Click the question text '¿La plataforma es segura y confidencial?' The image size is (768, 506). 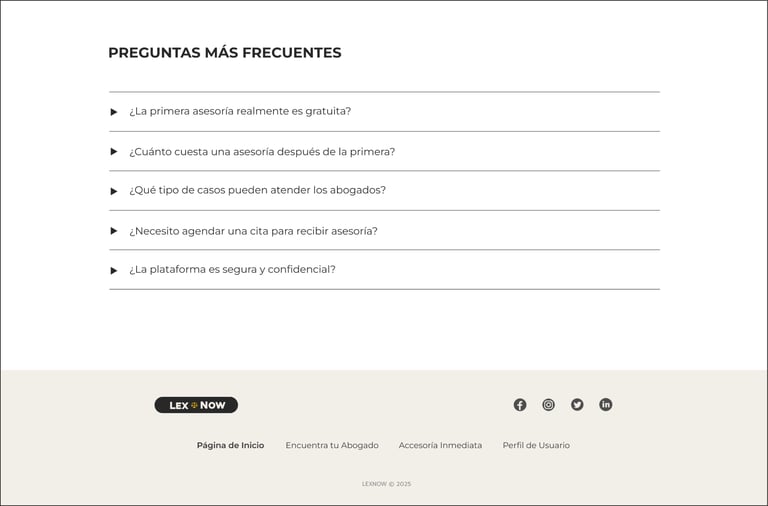232,269
